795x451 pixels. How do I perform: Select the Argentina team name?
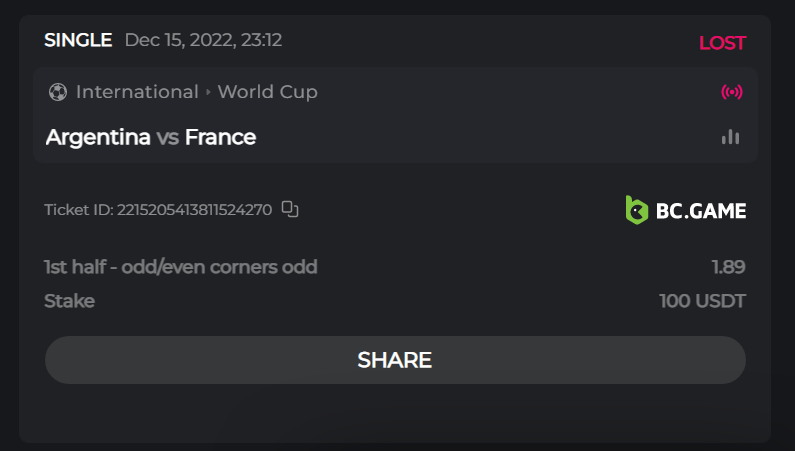(x=98, y=137)
